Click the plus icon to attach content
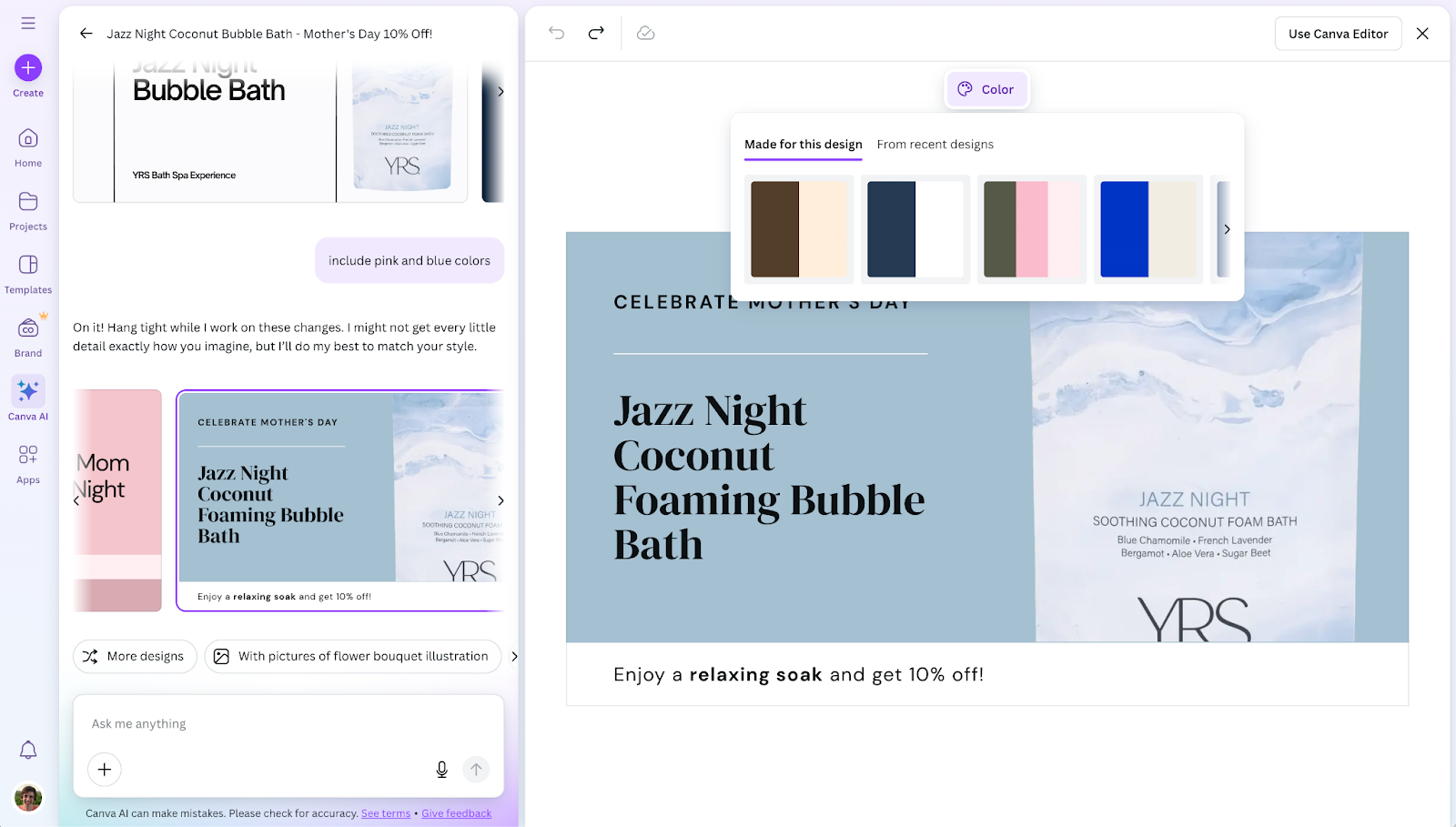 (x=104, y=769)
